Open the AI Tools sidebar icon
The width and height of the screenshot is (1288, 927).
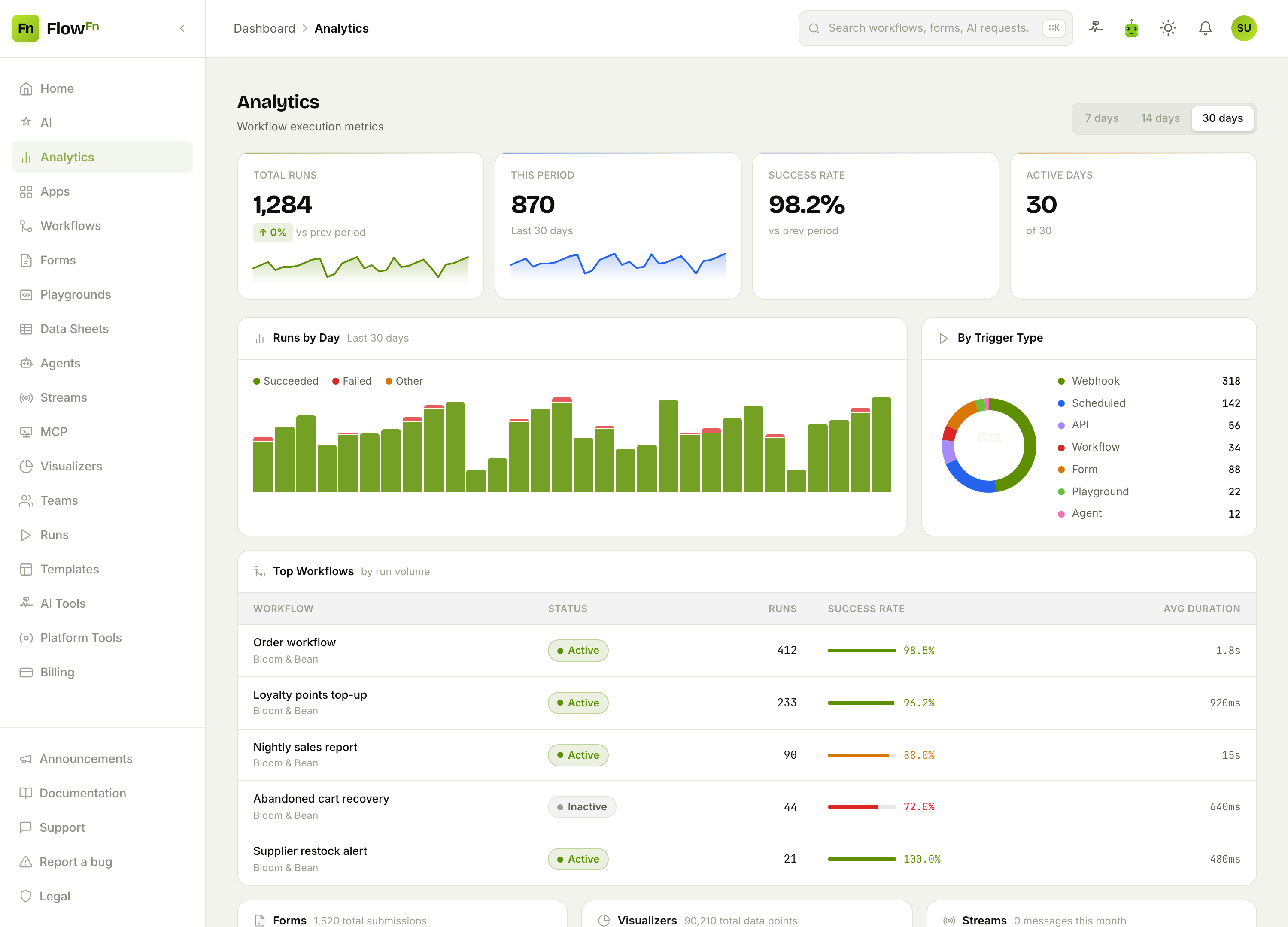[26, 603]
